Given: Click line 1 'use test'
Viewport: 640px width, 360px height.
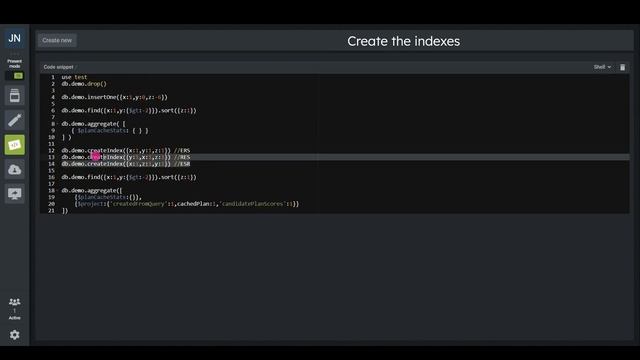Looking at the screenshot, I should pos(74,77).
